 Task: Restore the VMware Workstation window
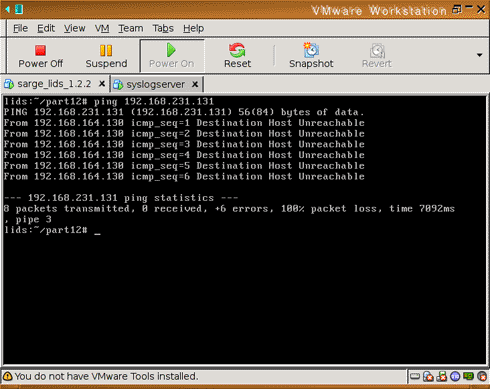(x=457, y=9)
